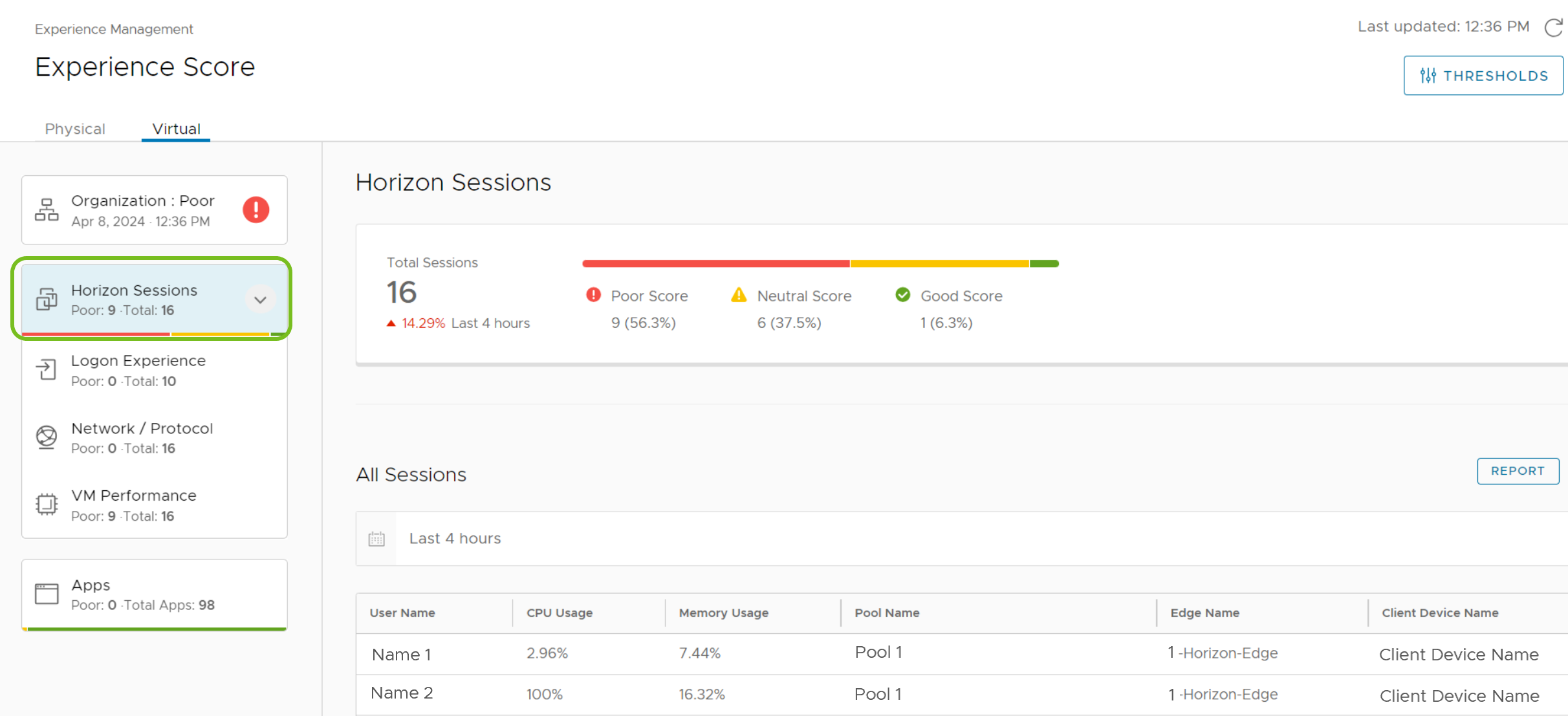
Task: Click the red Poor Score icon
Action: click(x=593, y=295)
